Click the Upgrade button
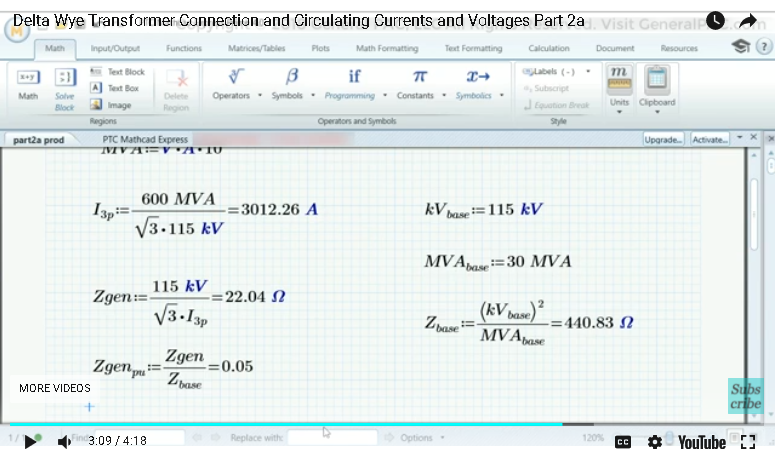The height and width of the screenshot is (455, 775). [x=663, y=139]
